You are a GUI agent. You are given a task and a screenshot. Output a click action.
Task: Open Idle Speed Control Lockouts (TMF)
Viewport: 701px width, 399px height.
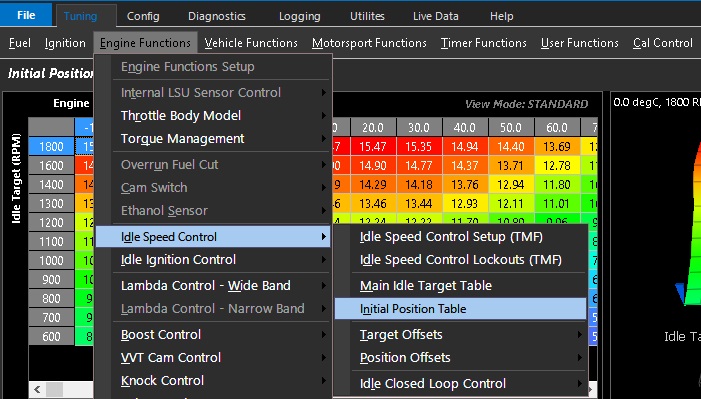pos(460,259)
